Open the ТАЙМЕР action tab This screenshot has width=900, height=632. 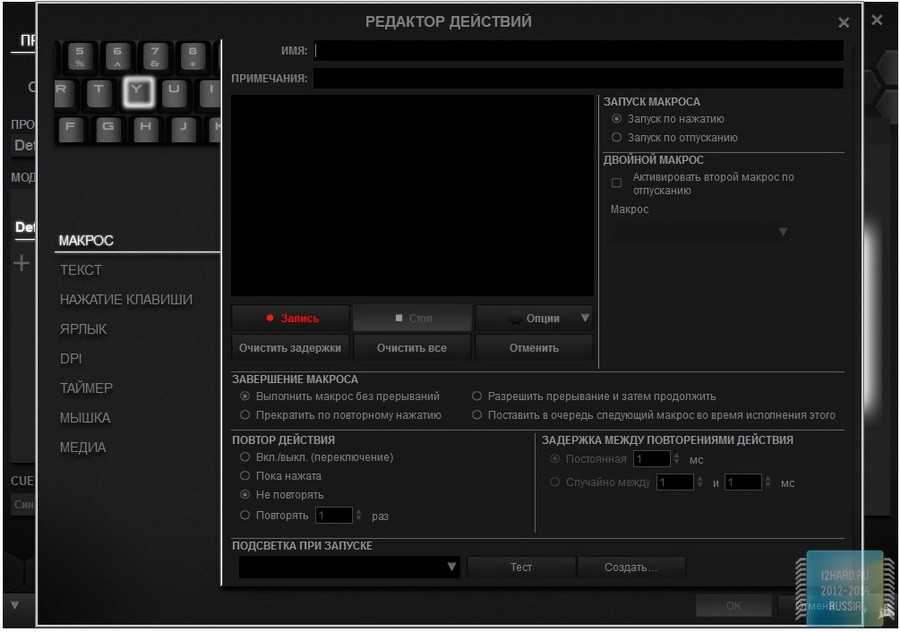[x=86, y=388]
